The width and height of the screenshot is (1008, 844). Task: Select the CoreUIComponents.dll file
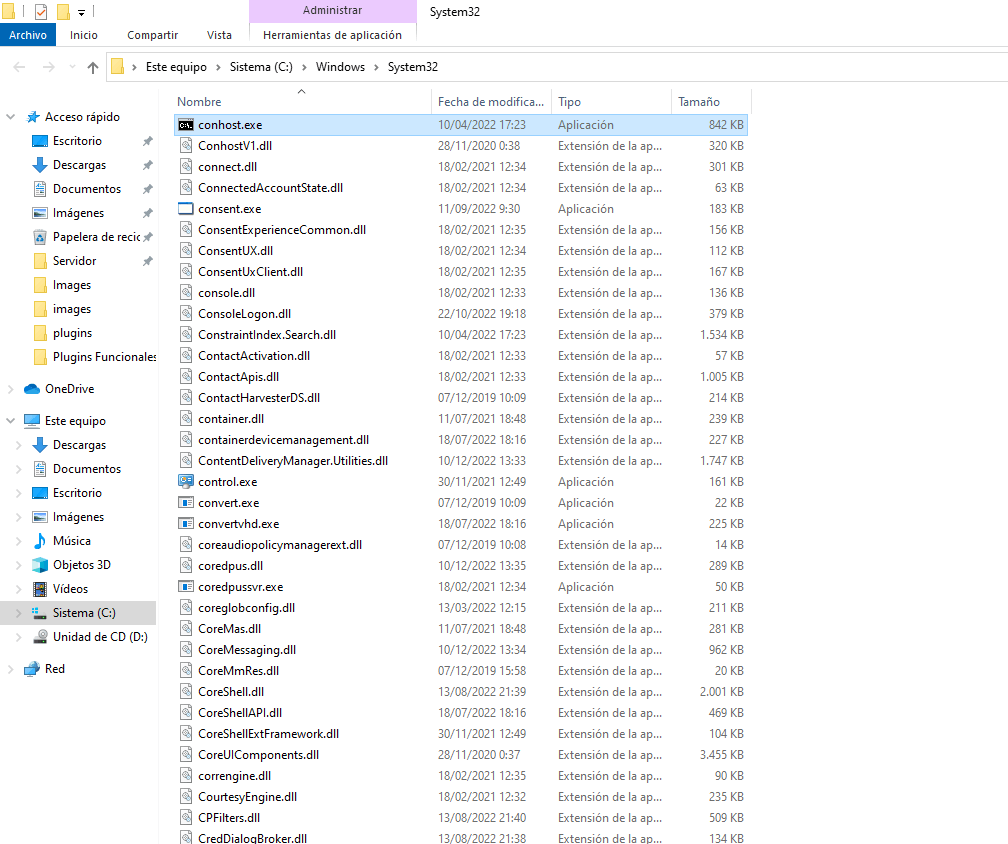[x=460, y=755]
